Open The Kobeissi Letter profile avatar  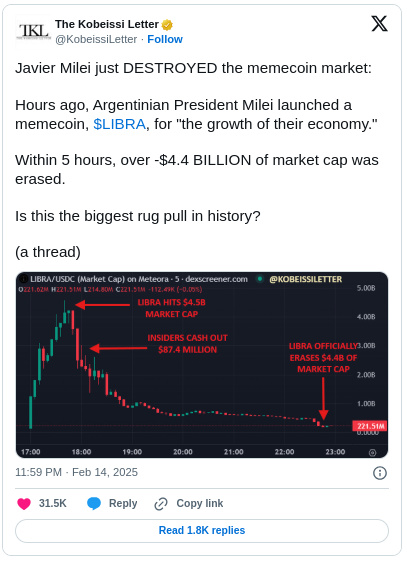coord(33,31)
